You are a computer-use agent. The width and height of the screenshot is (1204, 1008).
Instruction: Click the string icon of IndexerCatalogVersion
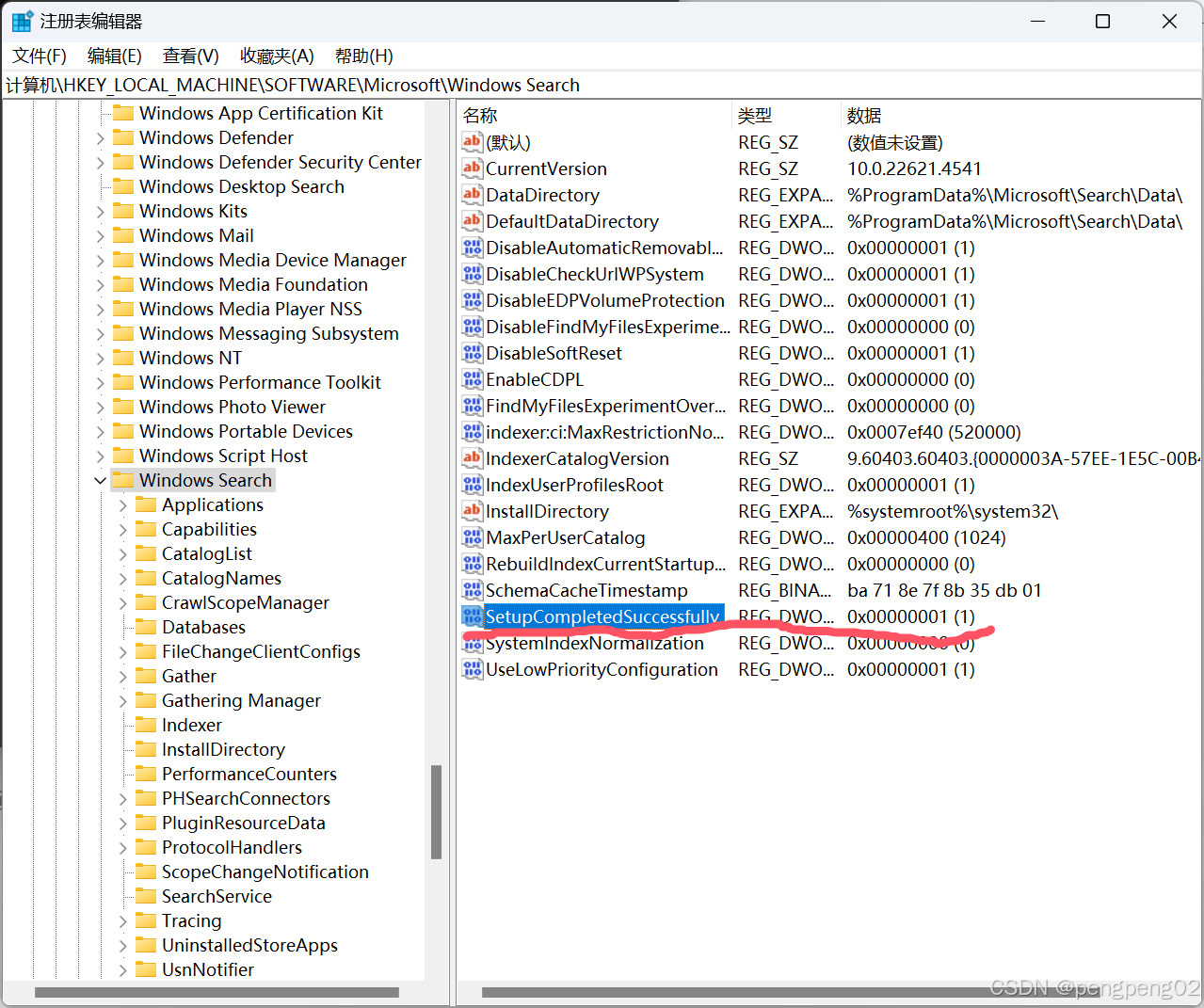coord(472,458)
